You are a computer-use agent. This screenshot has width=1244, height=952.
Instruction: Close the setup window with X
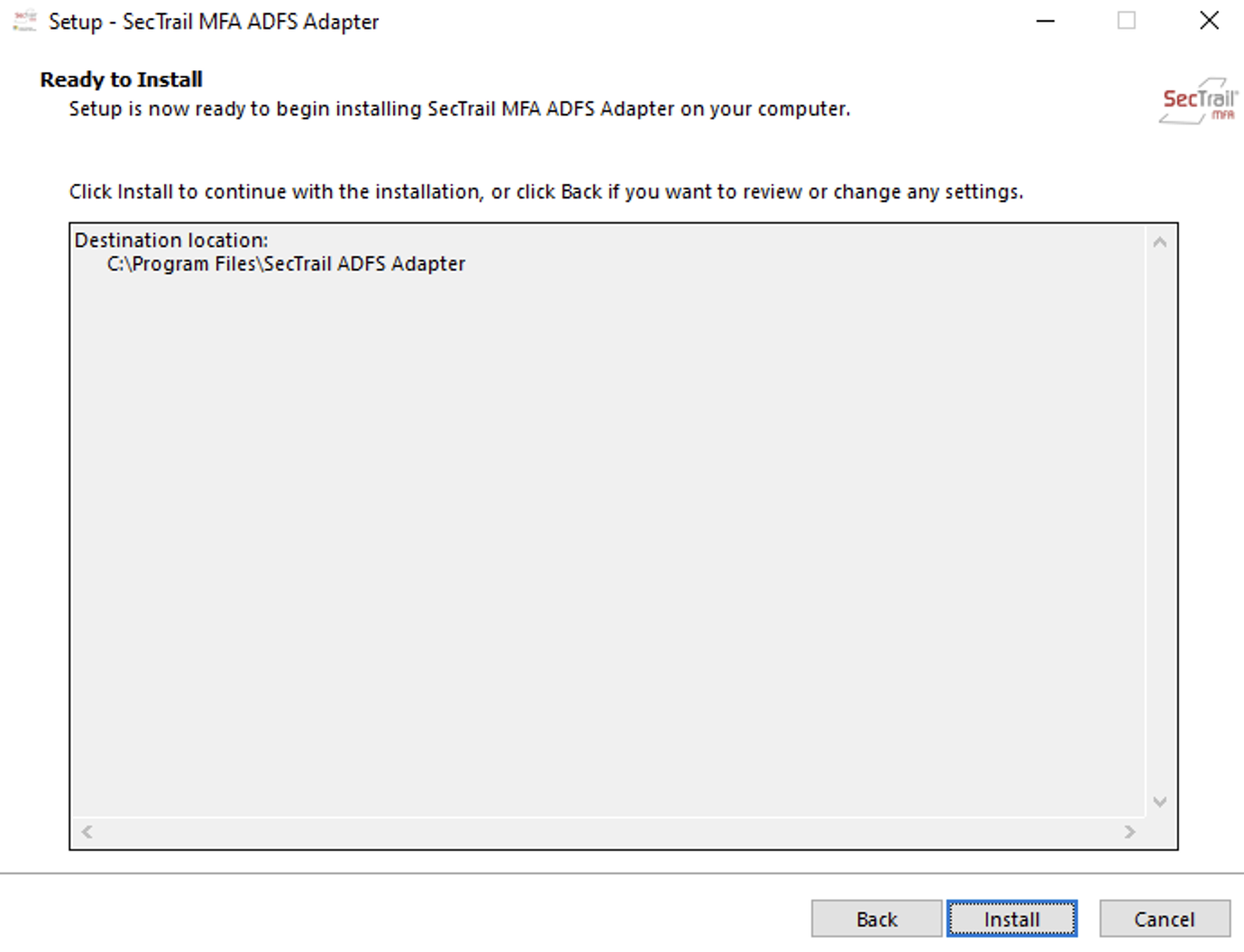[1209, 21]
